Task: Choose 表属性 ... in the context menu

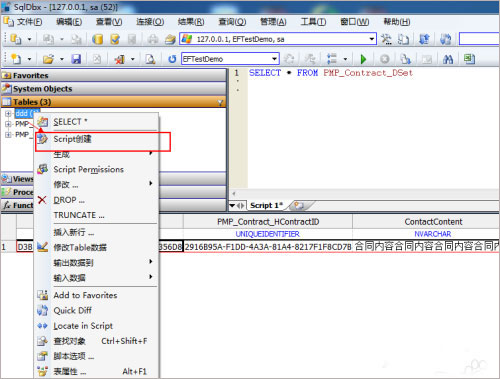Action: tap(97, 371)
